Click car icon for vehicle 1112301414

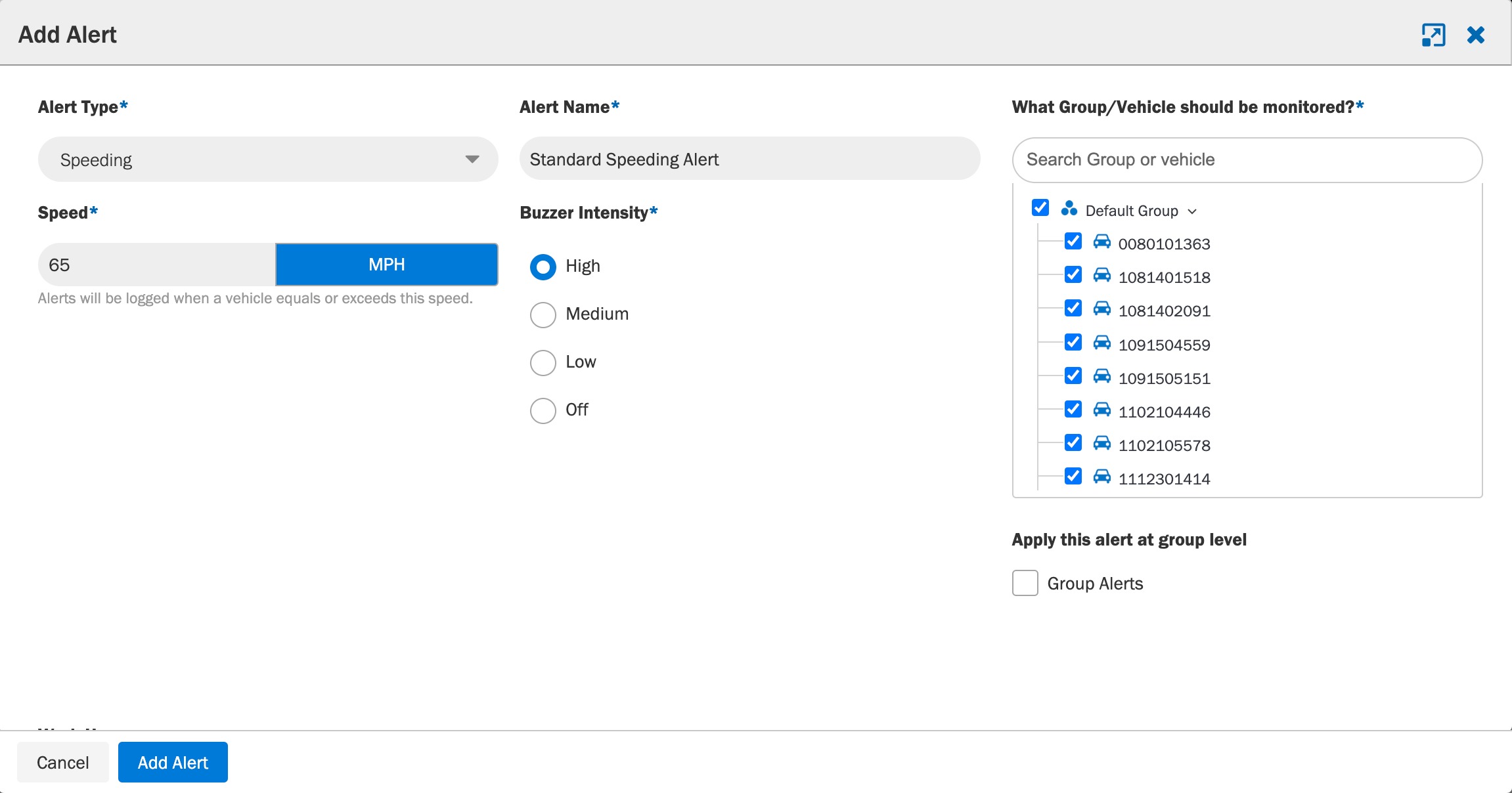point(1102,477)
